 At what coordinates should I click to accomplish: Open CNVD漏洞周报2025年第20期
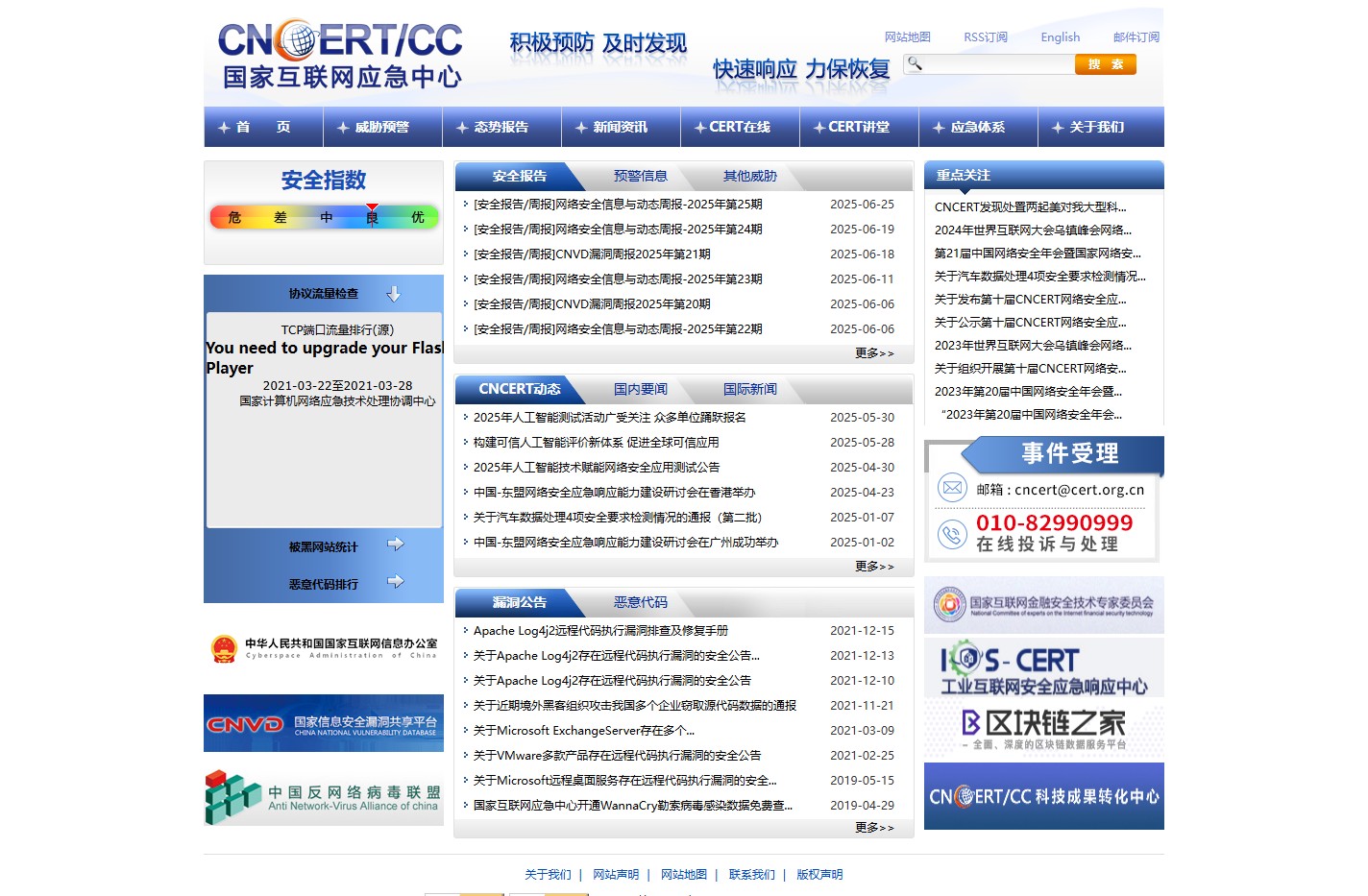pos(592,304)
